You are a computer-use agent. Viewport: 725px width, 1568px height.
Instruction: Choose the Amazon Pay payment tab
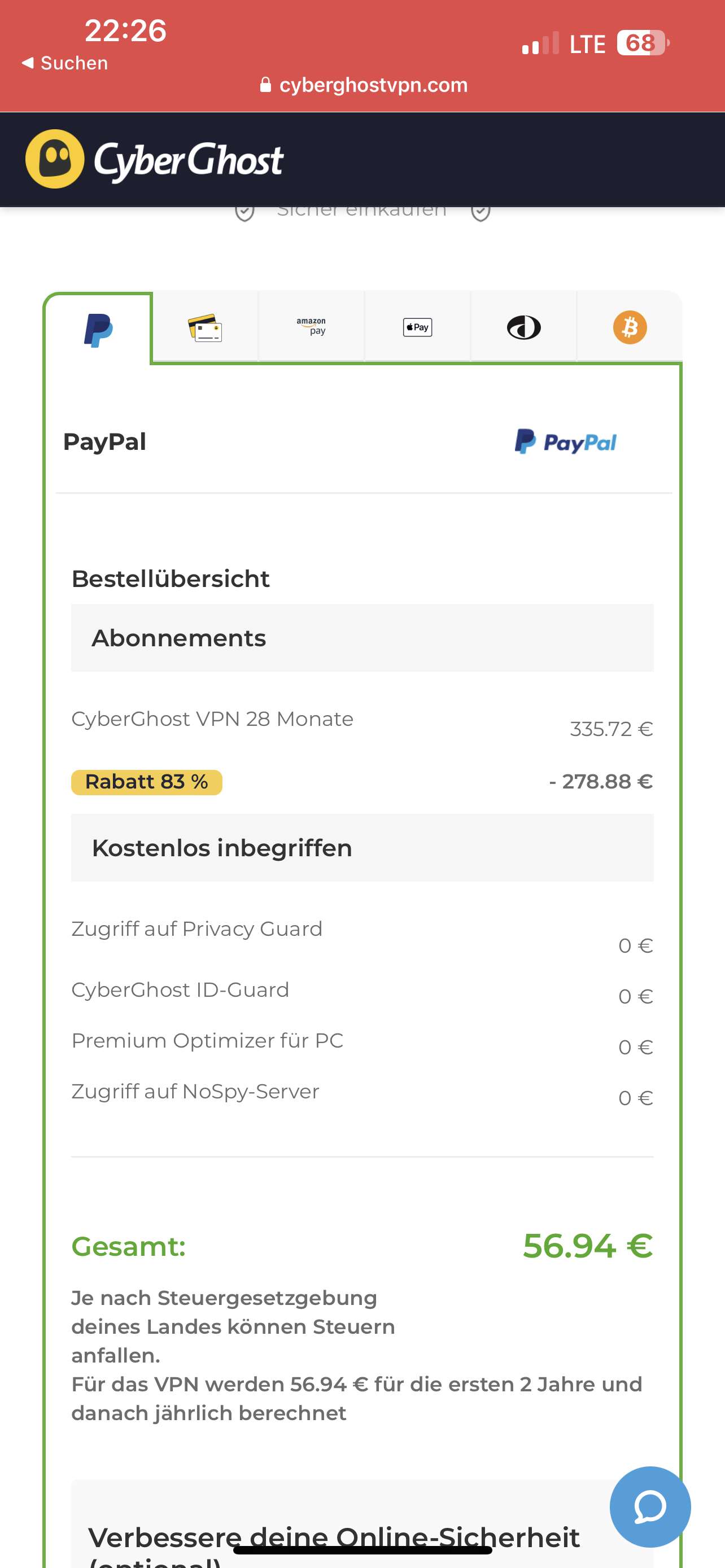311,327
